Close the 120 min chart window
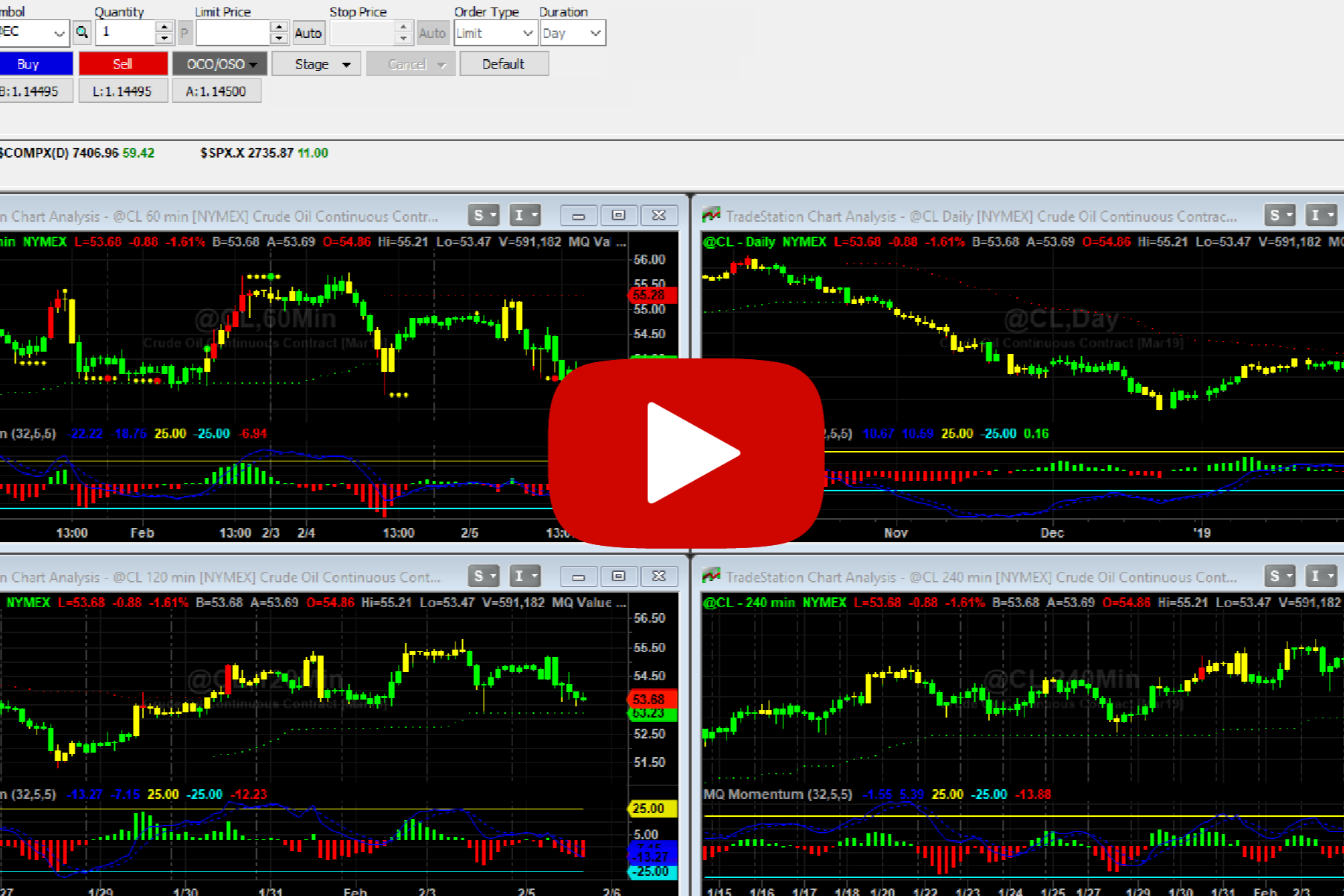The height and width of the screenshot is (896, 1344). (x=659, y=576)
